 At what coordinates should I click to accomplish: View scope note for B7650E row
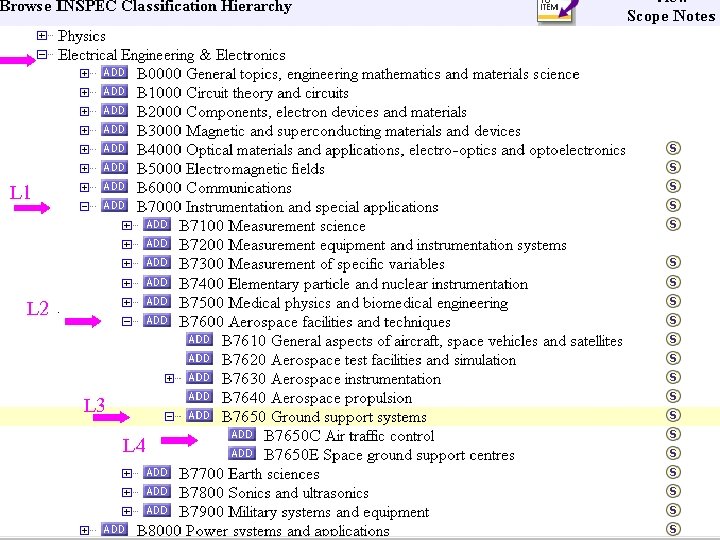[673, 453]
